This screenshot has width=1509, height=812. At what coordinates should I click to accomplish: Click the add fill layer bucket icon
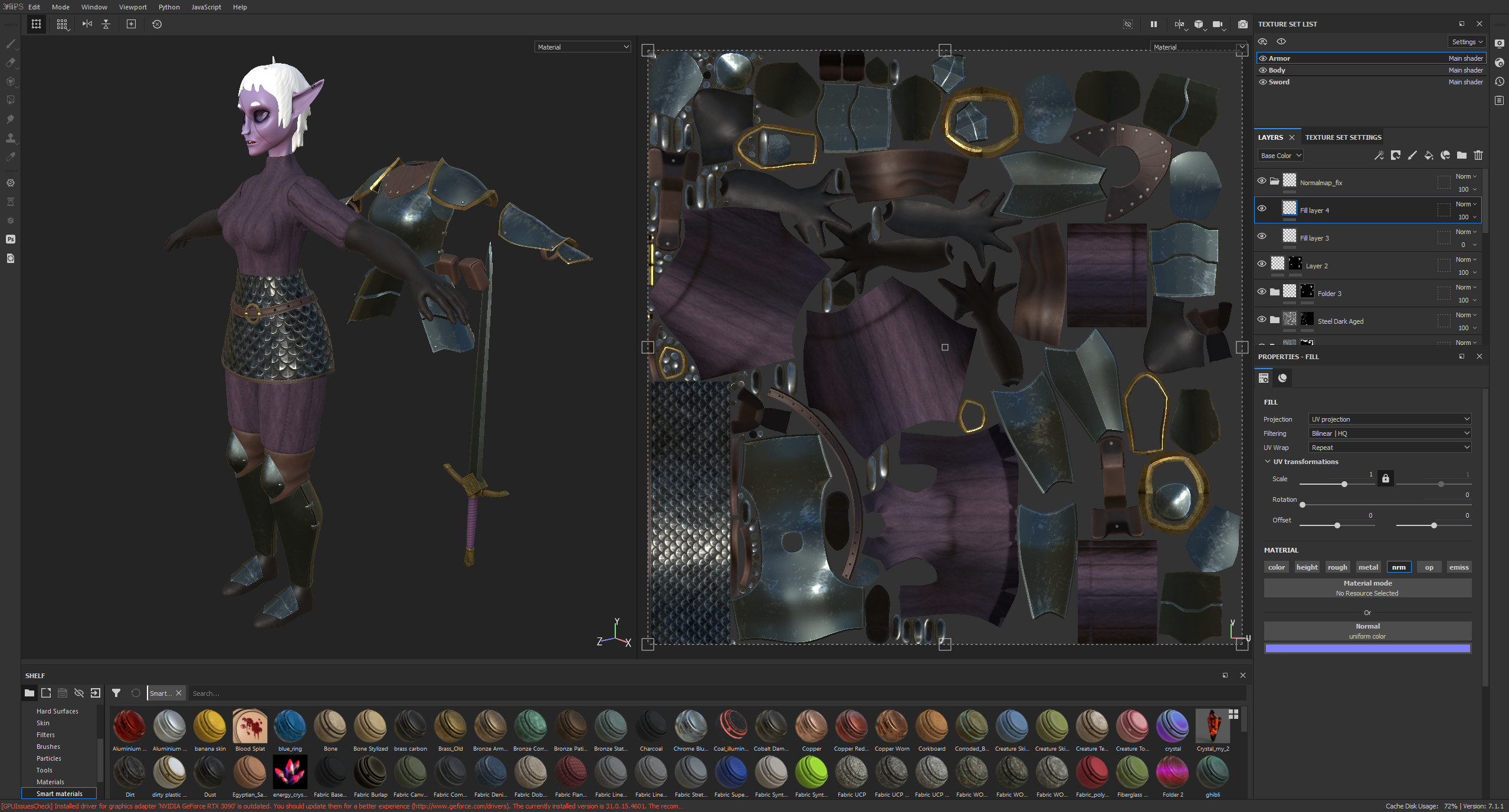click(x=1428, y=156)
